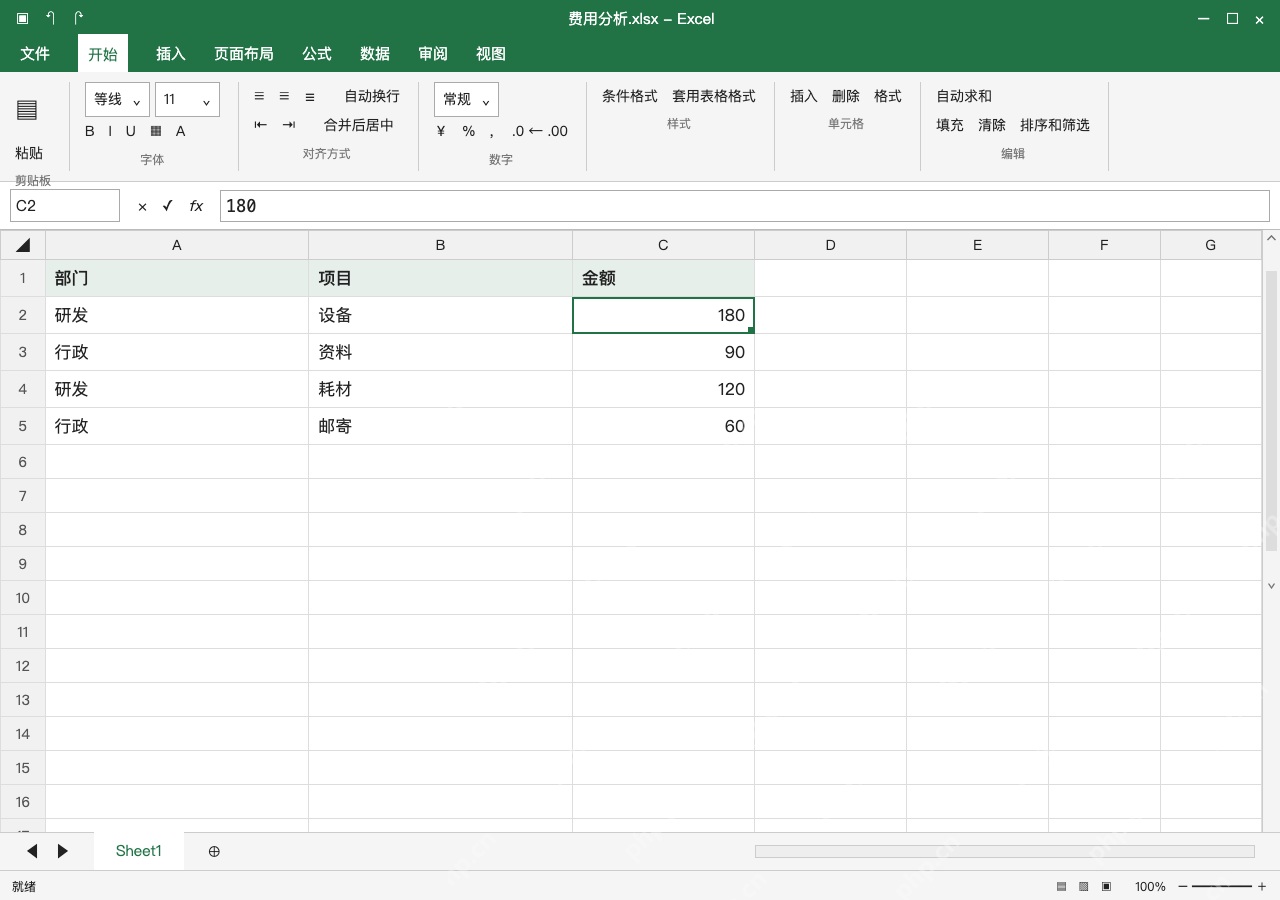Click the redo arrow in the title bar
1280x900 pixels.
pos(78,18)
